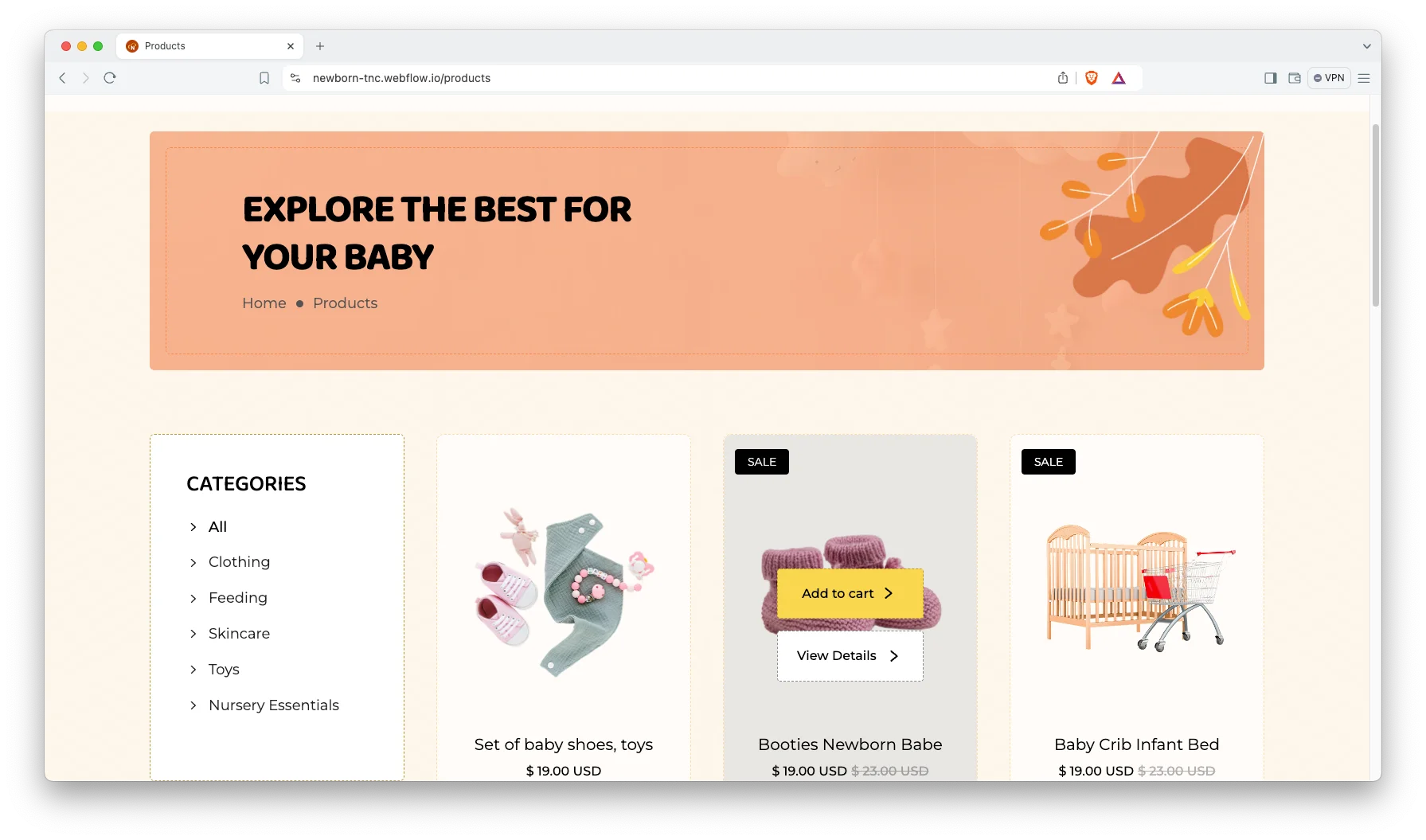The height and width of the screenshot is (840, 1426).
Task: Click the Add to cart button
Action: click(850, 593)
